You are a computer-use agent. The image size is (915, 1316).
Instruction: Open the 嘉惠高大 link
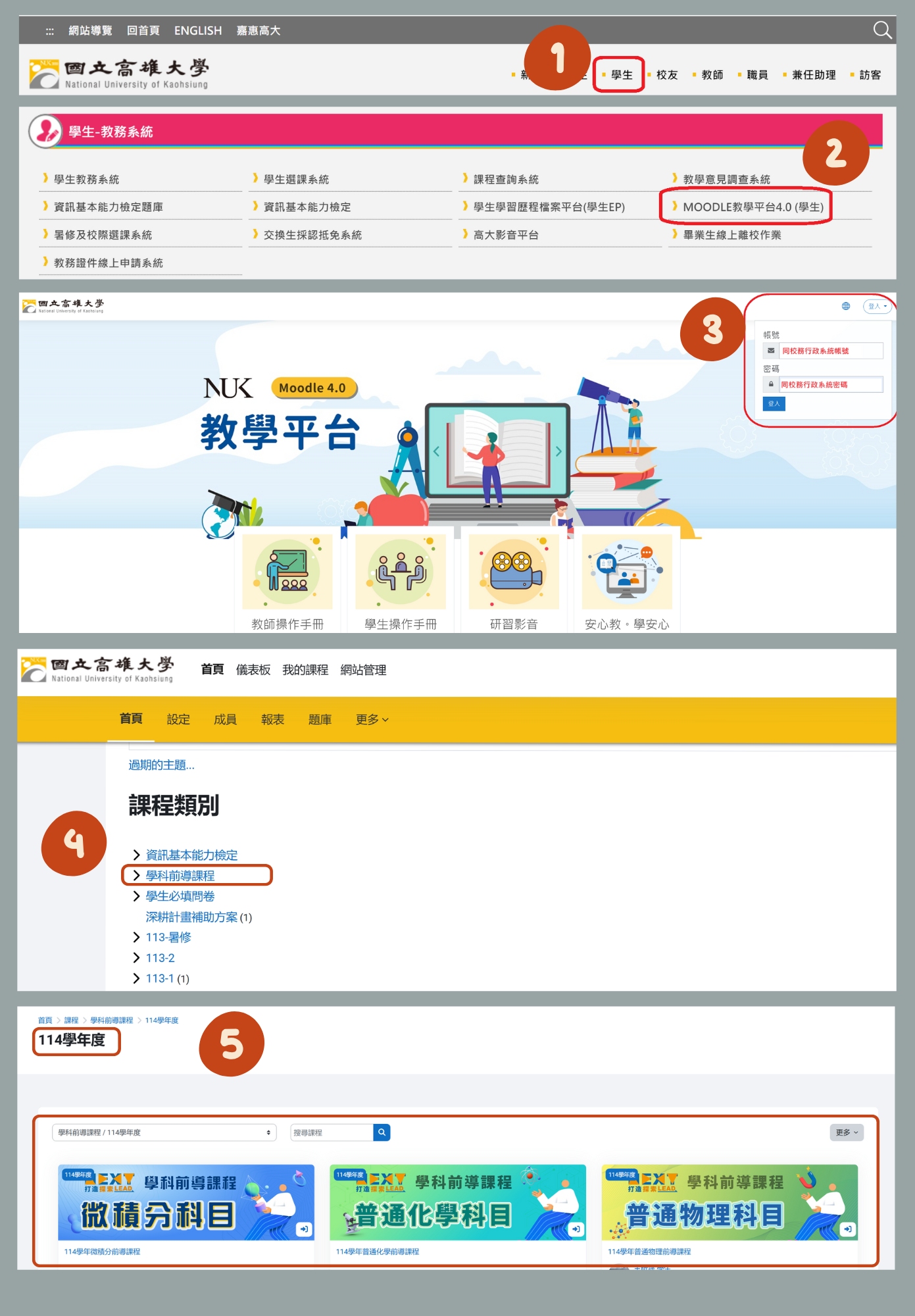pyautogui.click(x=259, y=30)
